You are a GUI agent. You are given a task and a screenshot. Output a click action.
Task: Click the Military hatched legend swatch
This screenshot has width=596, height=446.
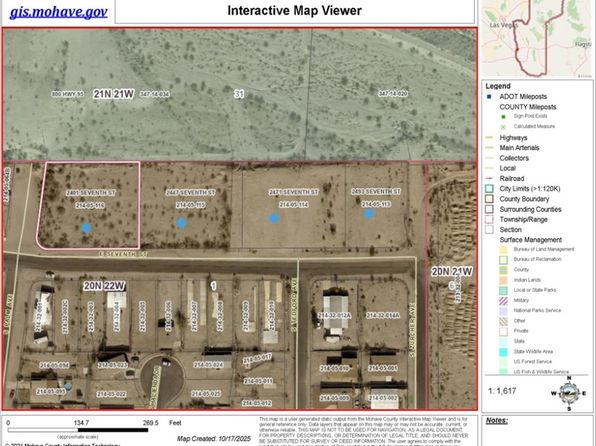pyautogui.click(x=503, y=301)
